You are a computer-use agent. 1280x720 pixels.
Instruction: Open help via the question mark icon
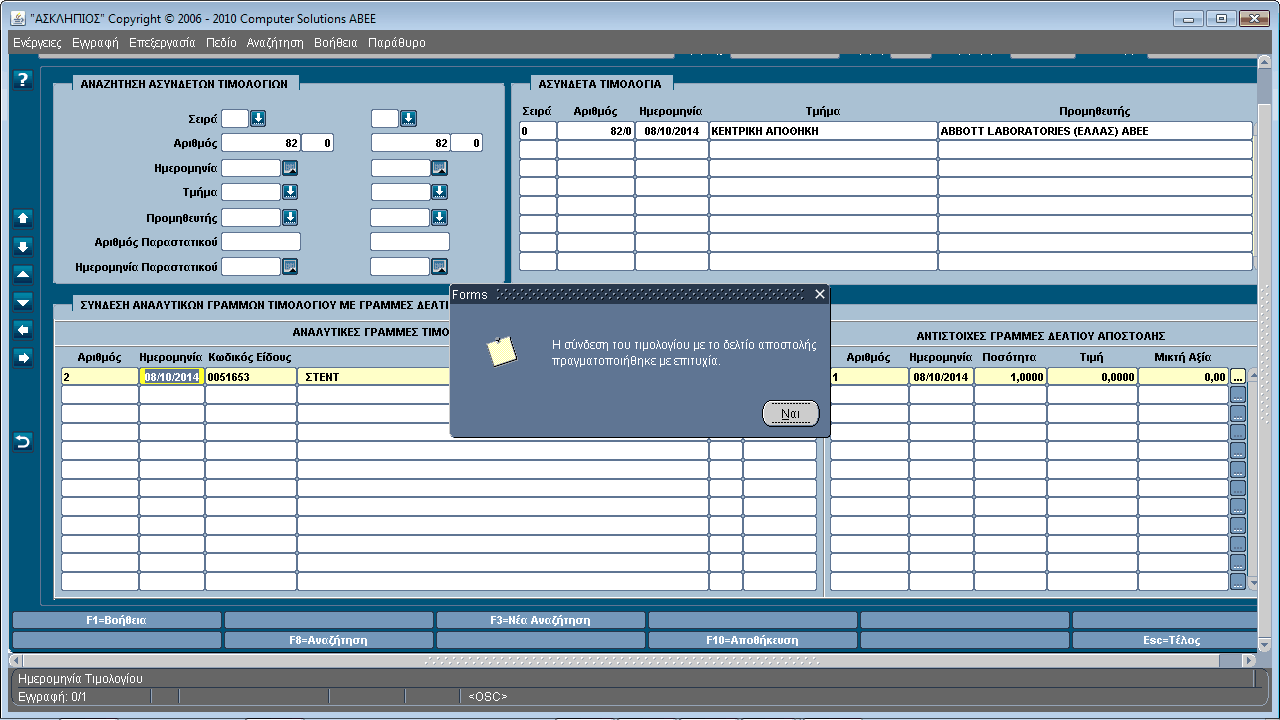[23, 80]
